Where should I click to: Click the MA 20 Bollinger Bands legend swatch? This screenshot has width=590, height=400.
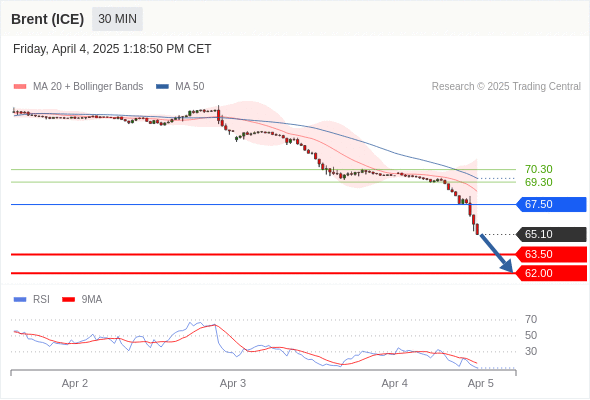coord(20,87)
